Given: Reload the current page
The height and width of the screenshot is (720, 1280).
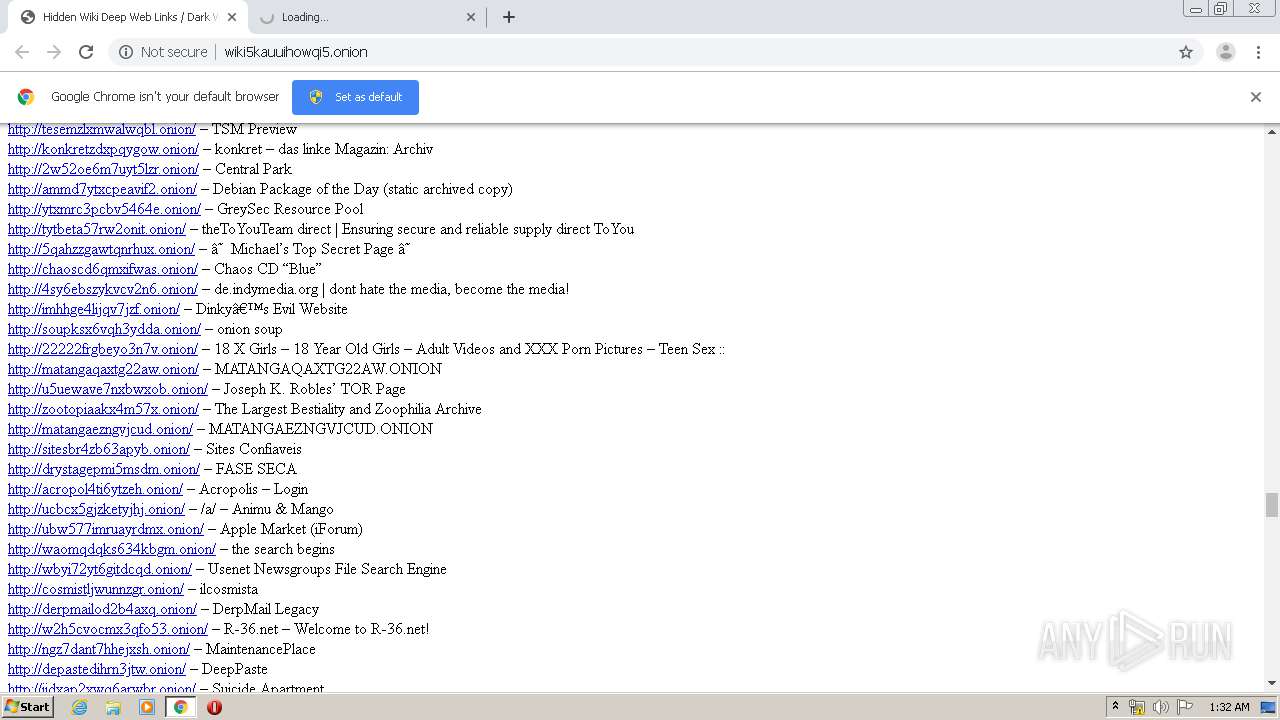Looking at the screenshot, I should click(x=86, y=52).
